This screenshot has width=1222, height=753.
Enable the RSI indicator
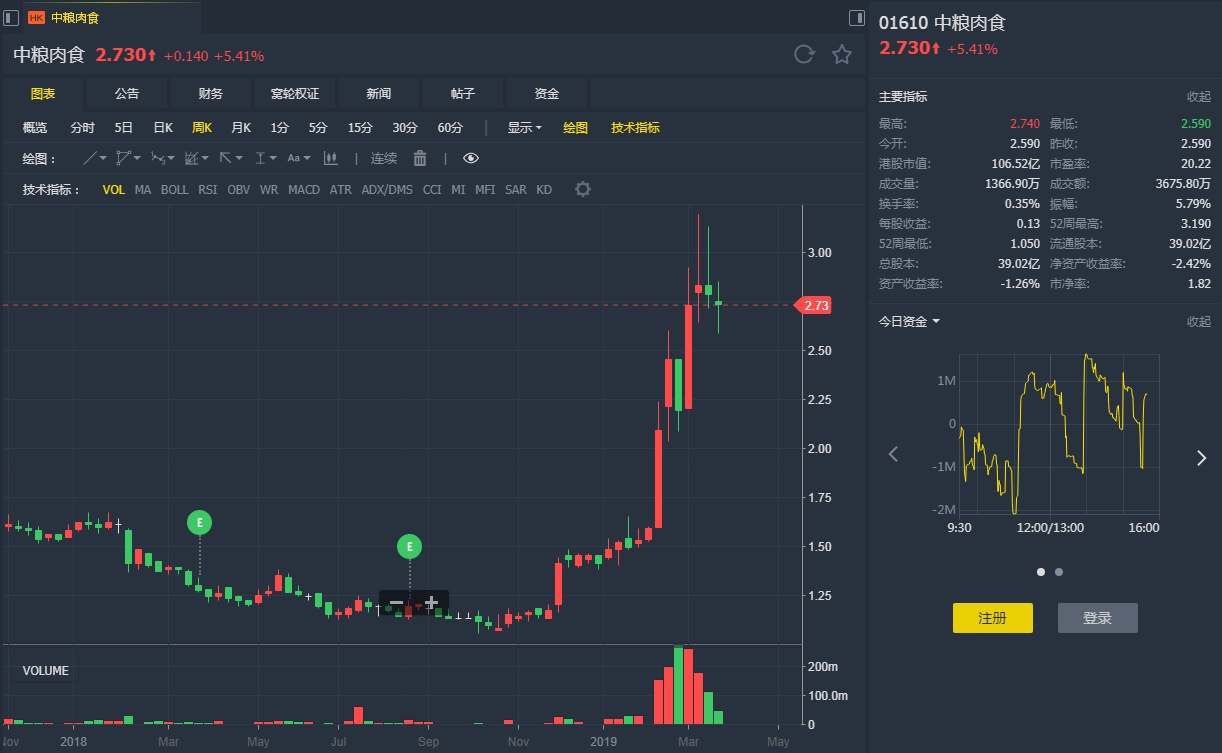[207, 189]
